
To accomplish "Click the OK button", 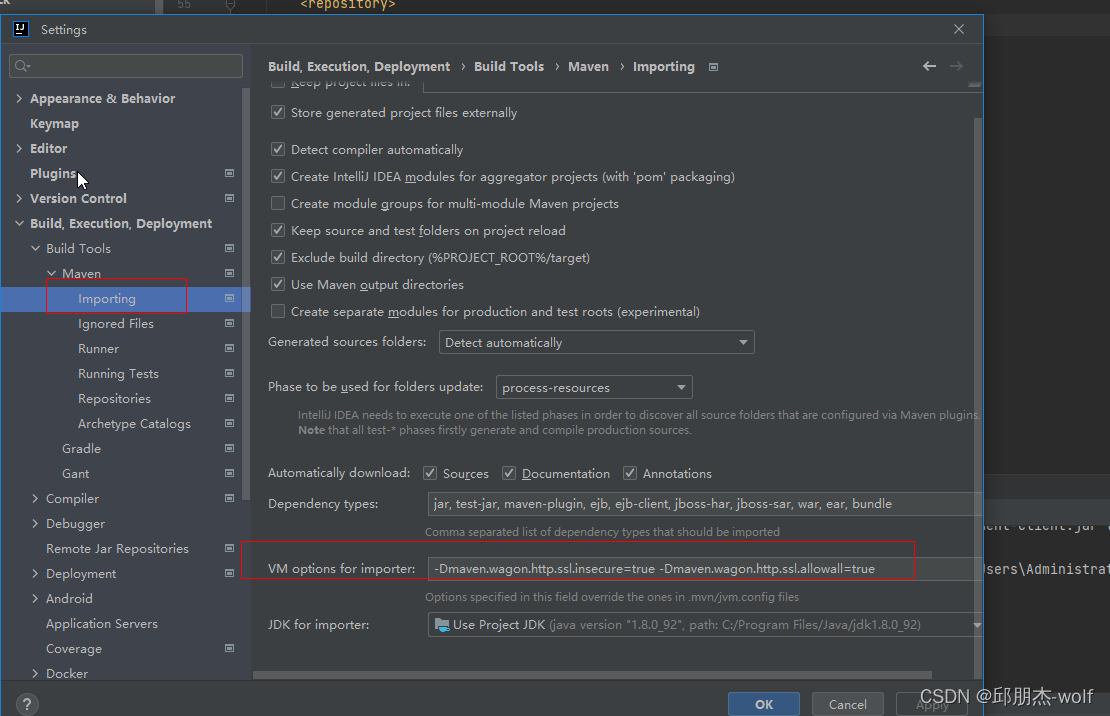I will click(763, 703).
